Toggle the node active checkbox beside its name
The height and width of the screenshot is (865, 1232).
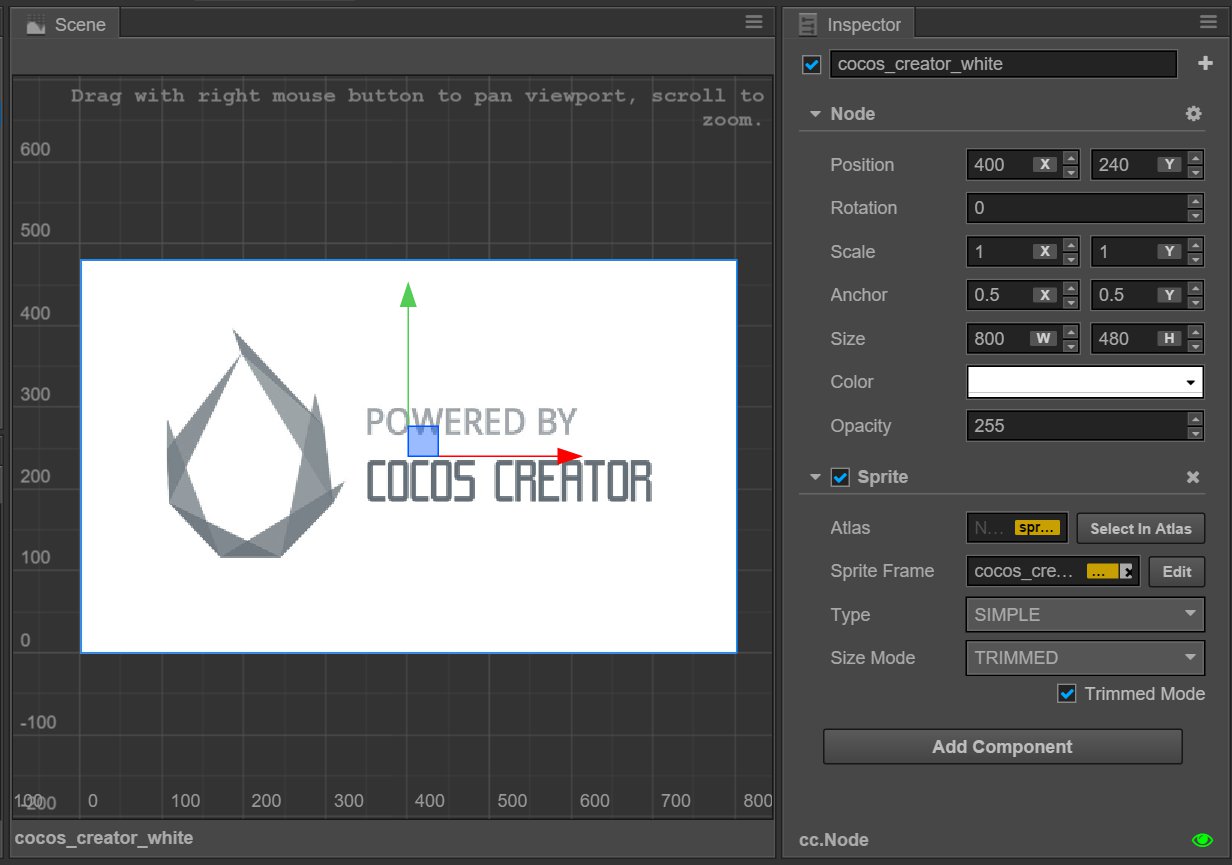tap(812, 65)
